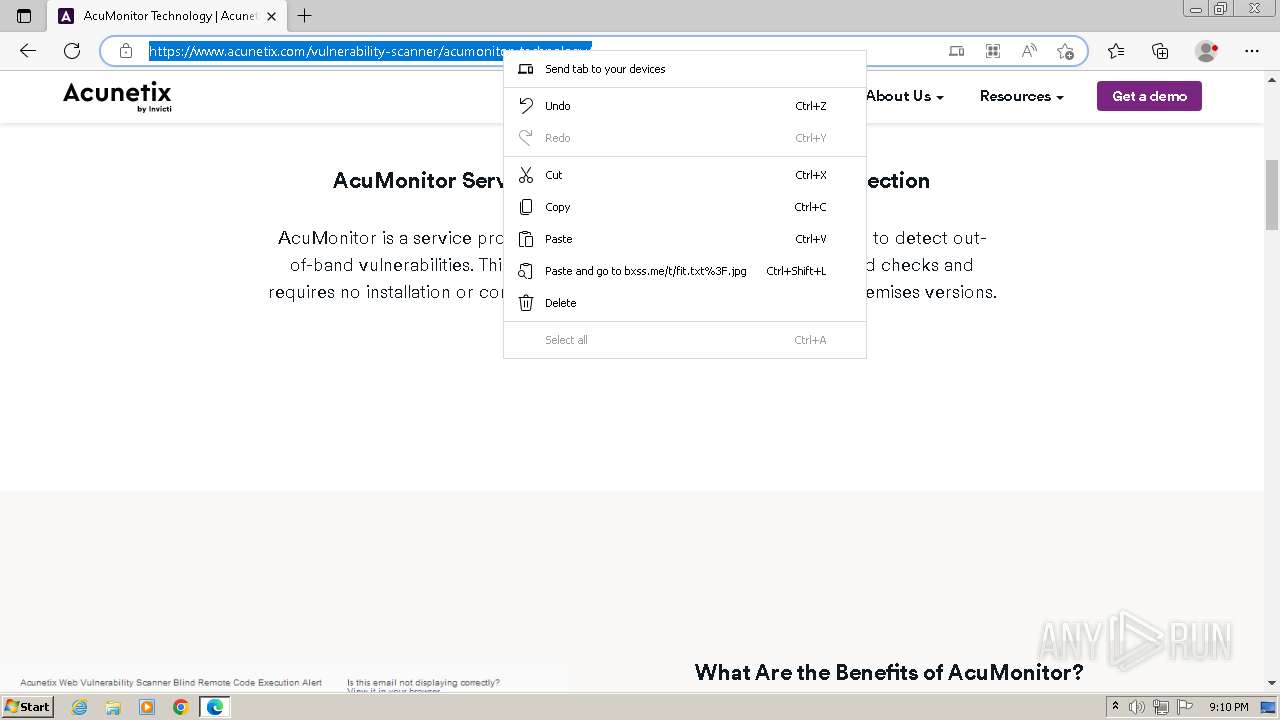The height and width of the screenshot is (720, 1280).
Task: Choose Delete from the context menu
Action: (x=684, y=303)
